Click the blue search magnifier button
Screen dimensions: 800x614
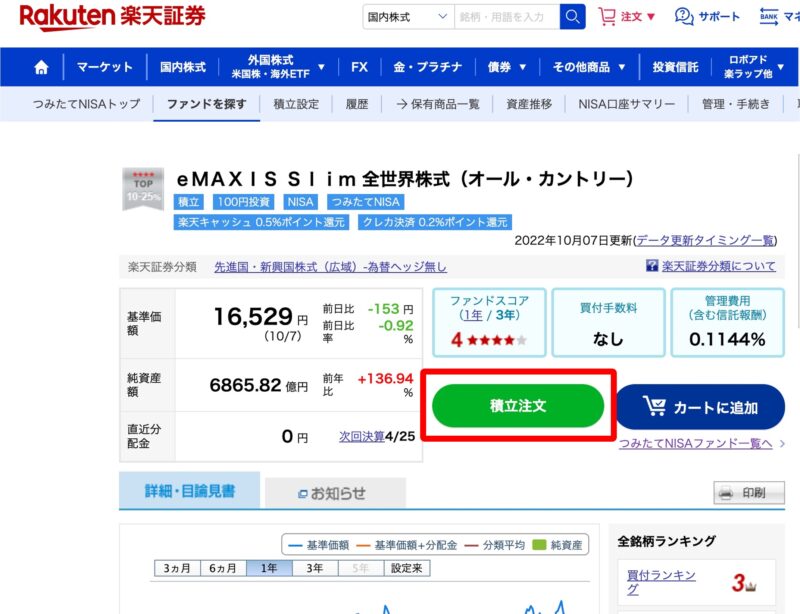point(572,17)
